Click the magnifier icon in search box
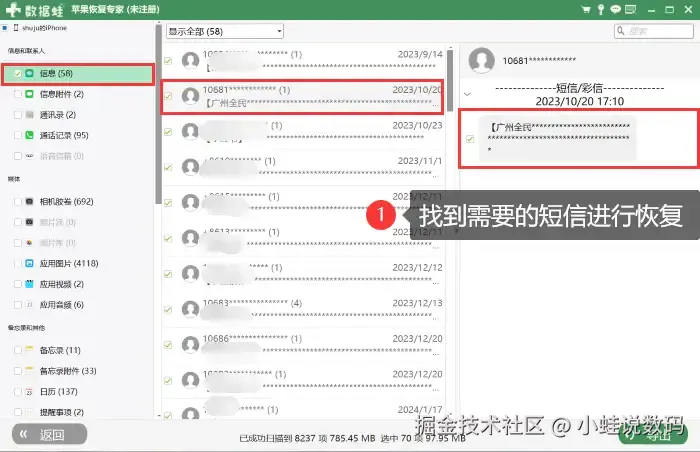This screenshot has width=700, height=452. (621, 31)
